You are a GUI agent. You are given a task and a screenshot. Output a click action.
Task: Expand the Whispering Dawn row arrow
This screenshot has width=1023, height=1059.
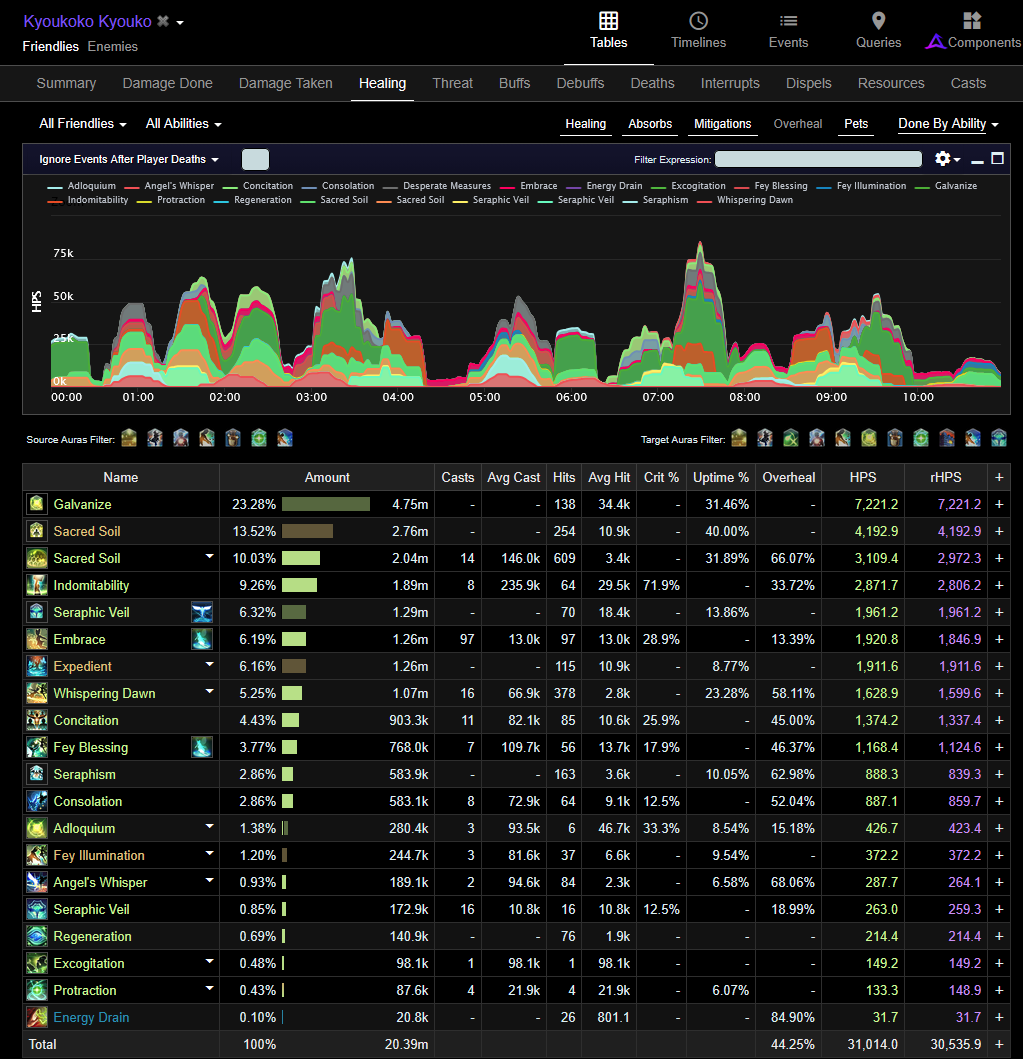click(209, 692)
